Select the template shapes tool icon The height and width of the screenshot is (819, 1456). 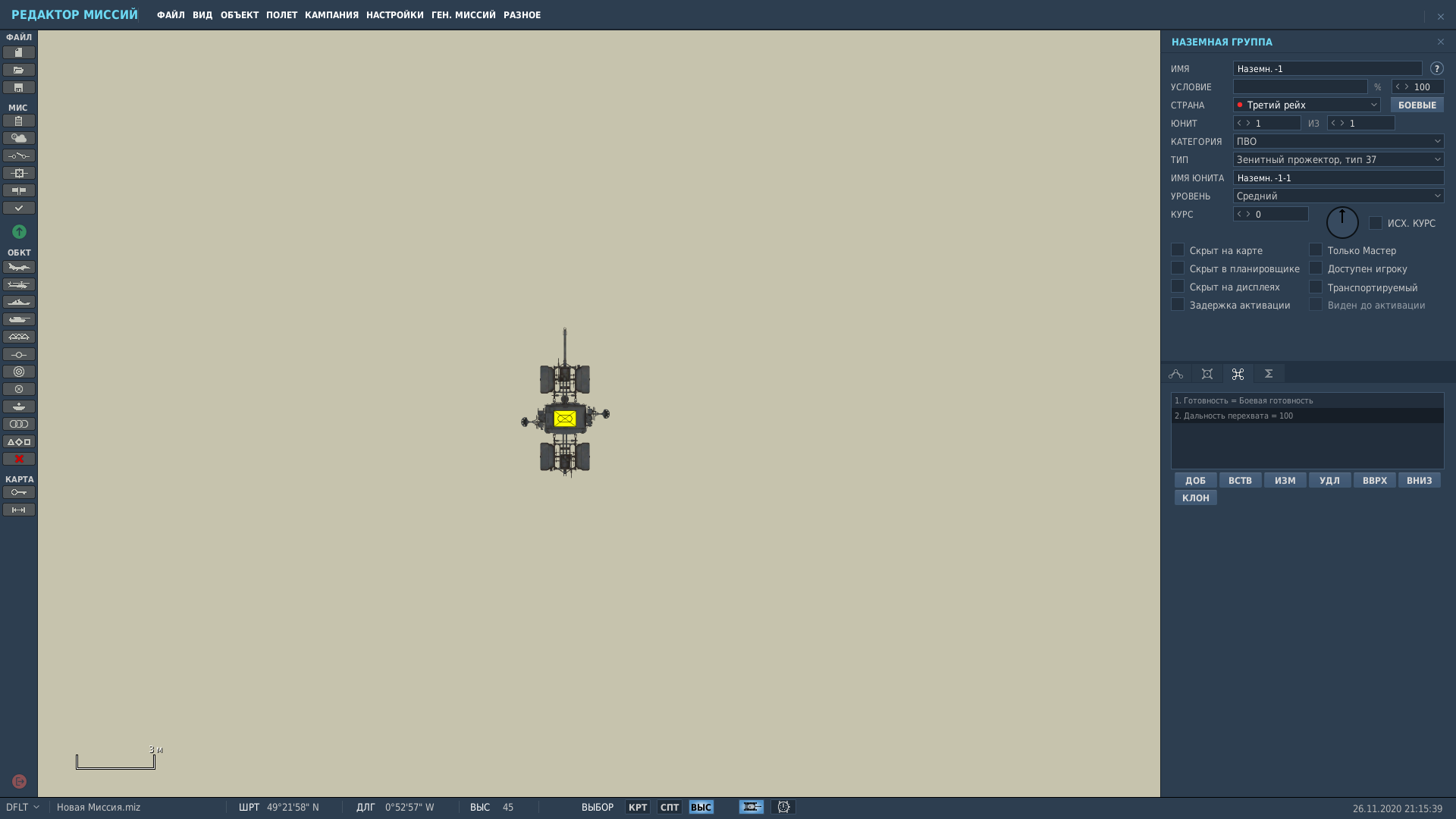pos(19,441)
